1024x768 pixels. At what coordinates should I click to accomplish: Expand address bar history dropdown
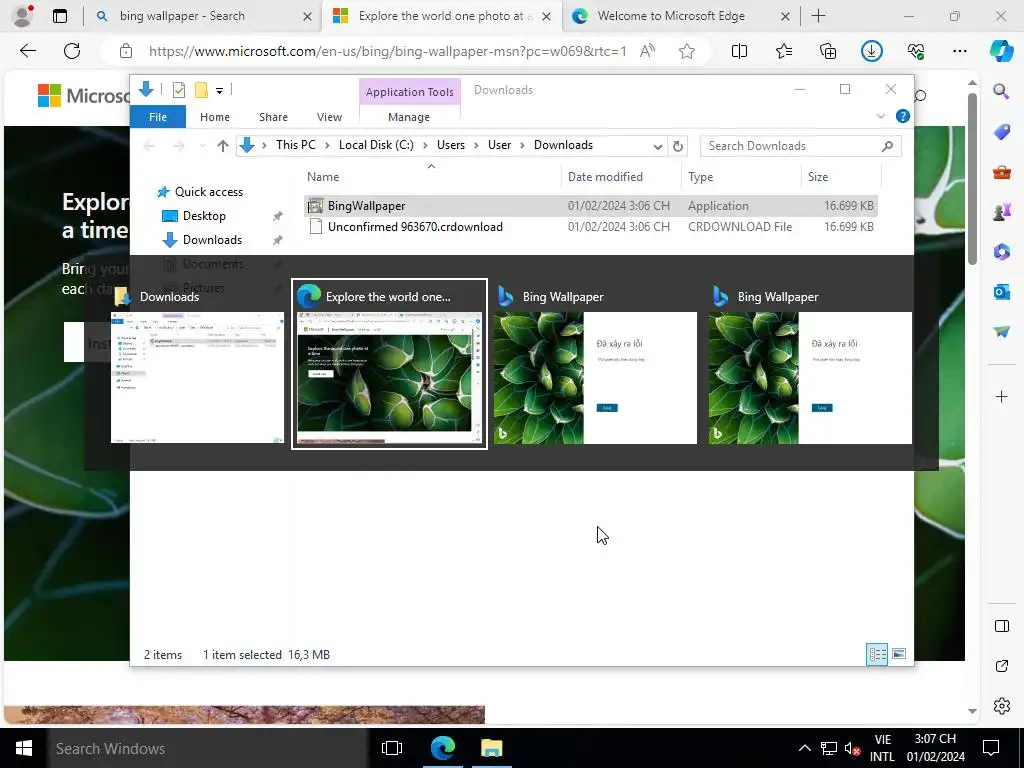tap(658, 146)
